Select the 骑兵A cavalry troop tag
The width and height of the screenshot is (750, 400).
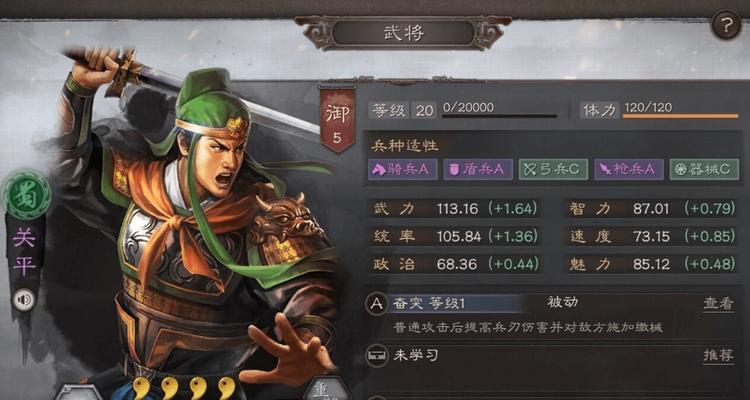402,169
